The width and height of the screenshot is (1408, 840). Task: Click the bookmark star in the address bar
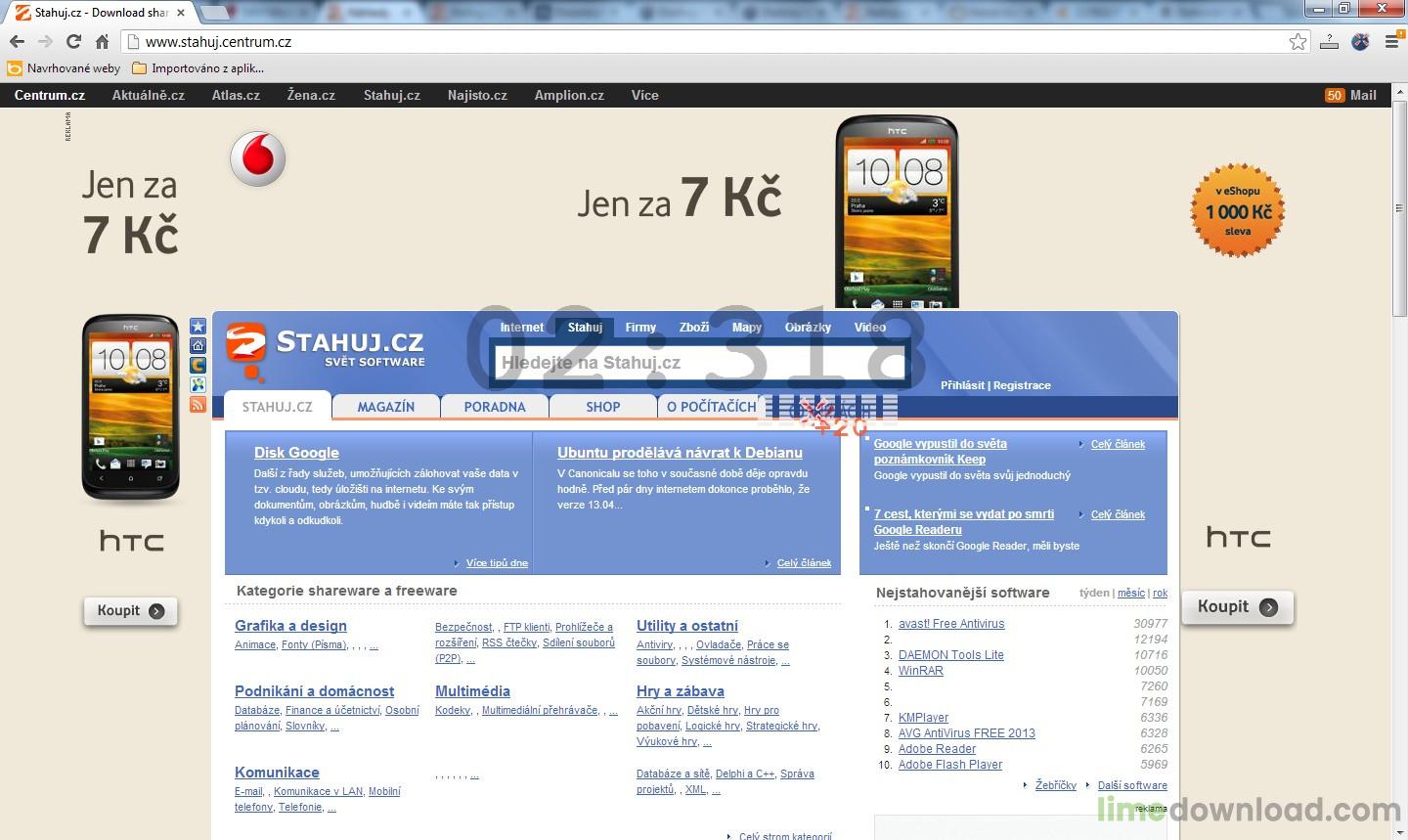point(1298,42)
